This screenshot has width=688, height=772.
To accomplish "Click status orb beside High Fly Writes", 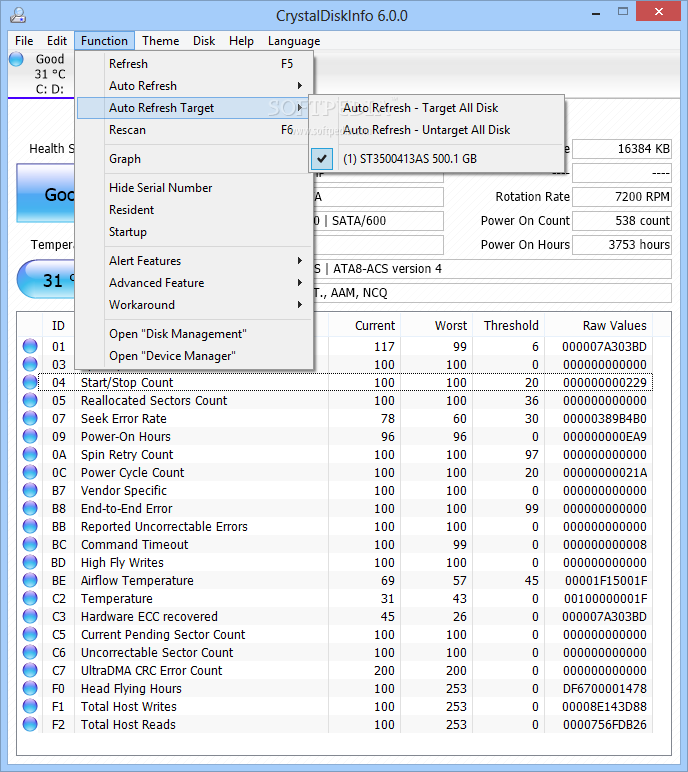I will [30, 562].
